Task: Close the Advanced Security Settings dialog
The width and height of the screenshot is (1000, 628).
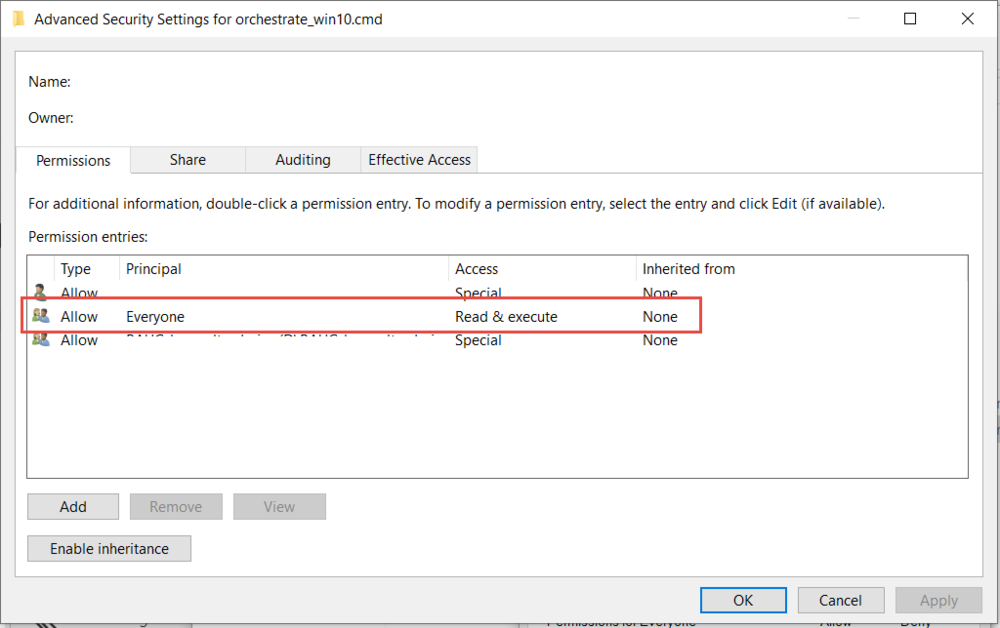Action: pyautogui.click(x=968, y=19)
